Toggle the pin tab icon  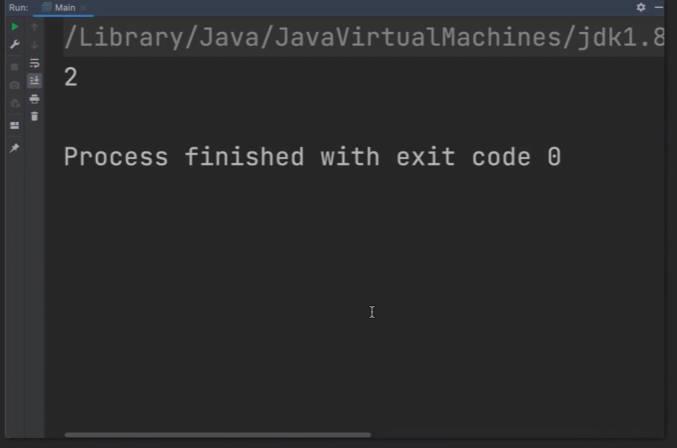[x=14, y=148]
